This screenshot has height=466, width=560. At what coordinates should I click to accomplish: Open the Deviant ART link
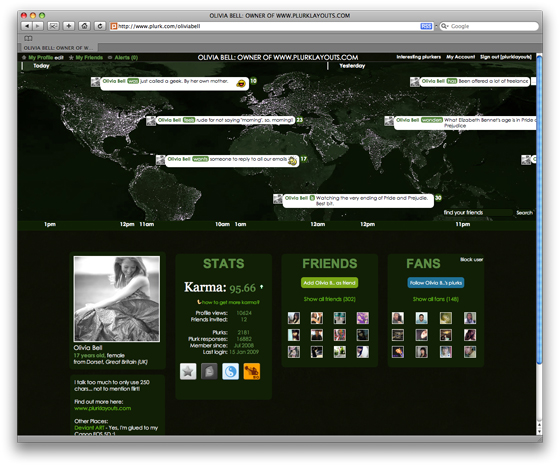tap(89, 428)
